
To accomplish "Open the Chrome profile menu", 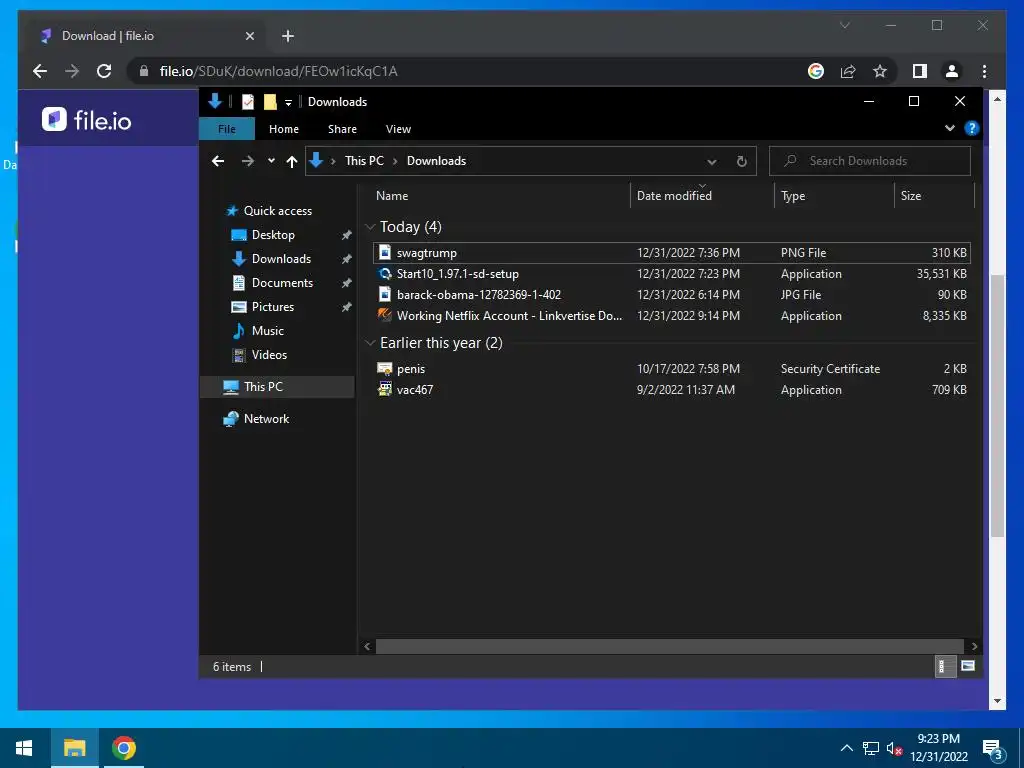I will (x=952, y=71).
